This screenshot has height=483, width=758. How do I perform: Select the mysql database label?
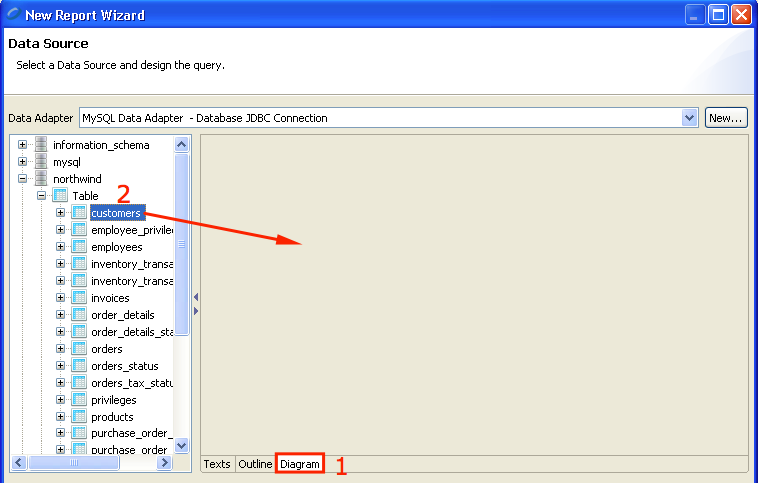[67, 162]
